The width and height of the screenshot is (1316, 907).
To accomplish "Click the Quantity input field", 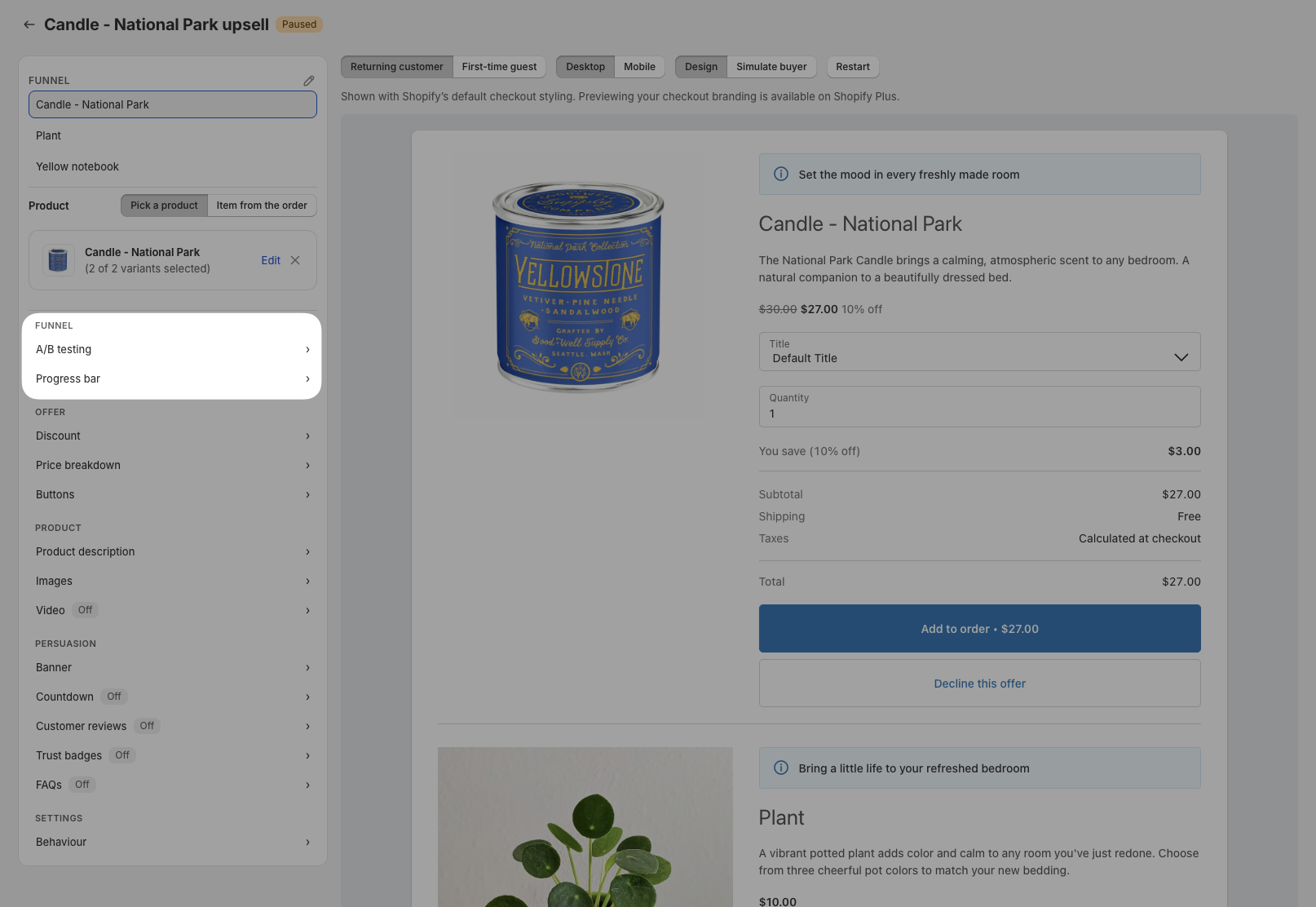I will point(979,406).
